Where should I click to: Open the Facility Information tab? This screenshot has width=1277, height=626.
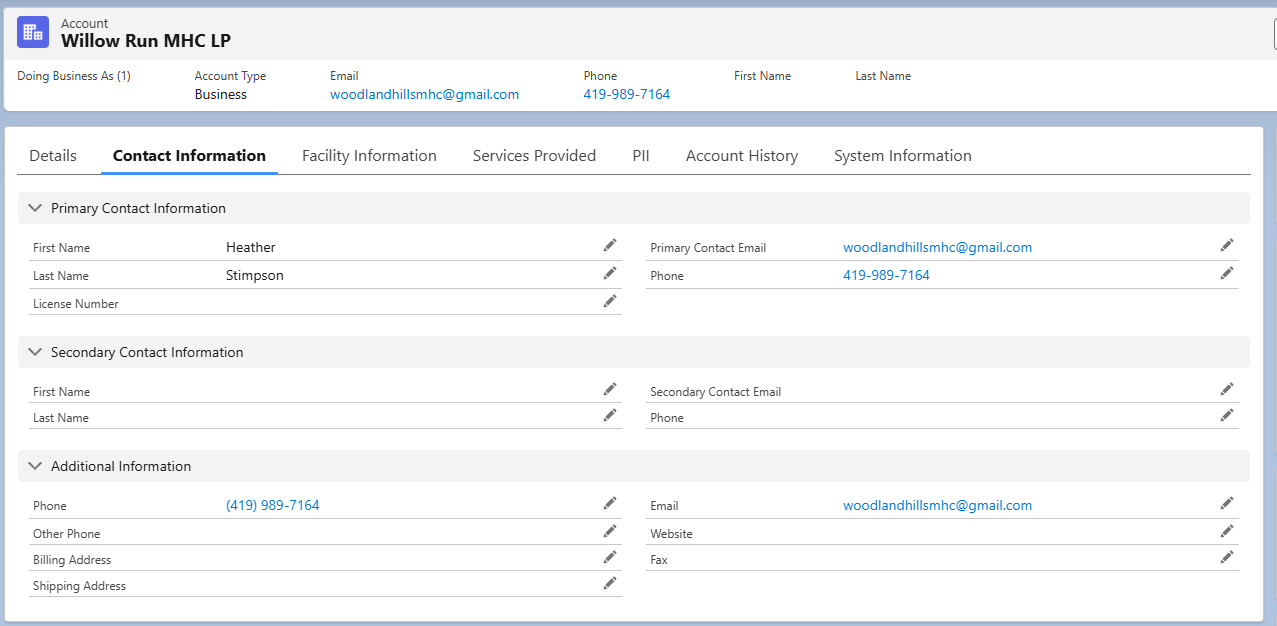[369, 156]
